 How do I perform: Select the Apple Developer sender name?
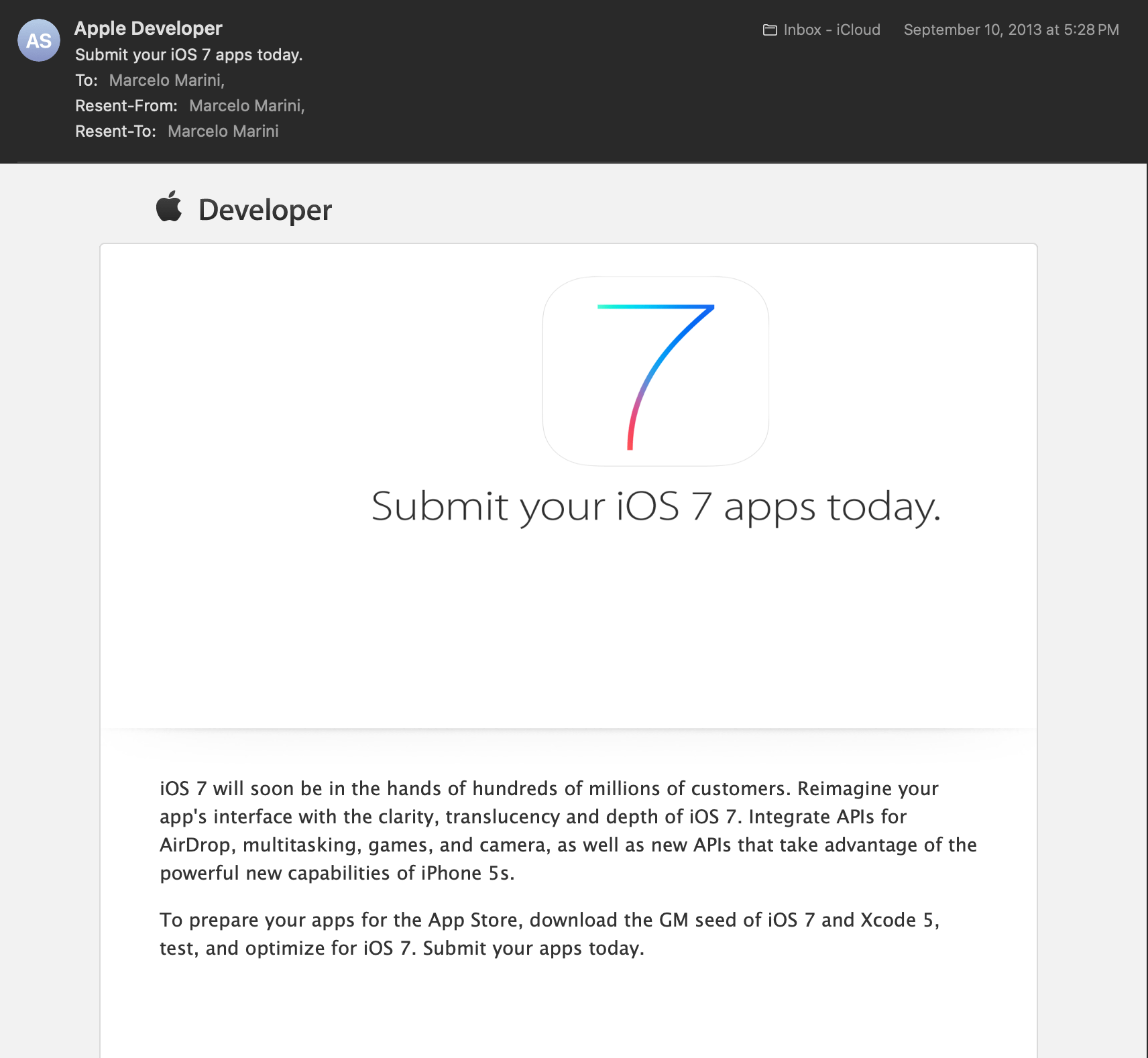click(x=148, y=28)
